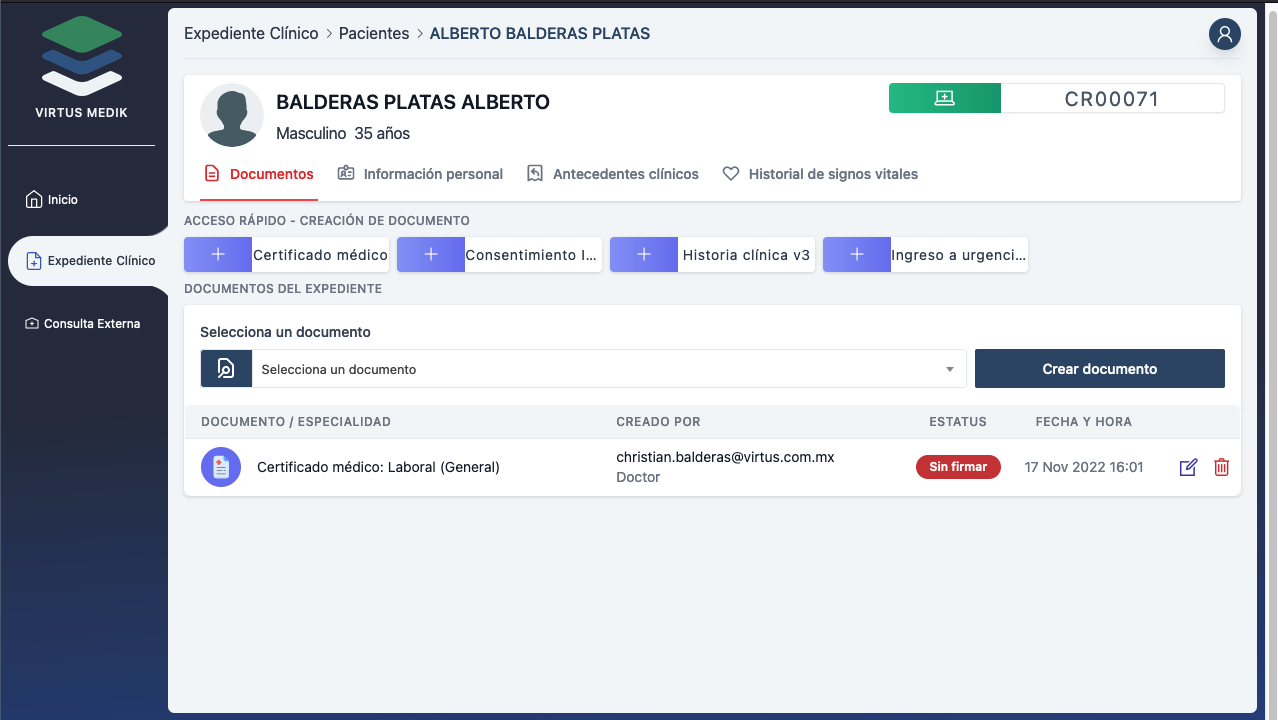This screenshot has width=1278, height=720.
Task: Click the green laptop icon beside CR00071
Action: tap(944, 98)
